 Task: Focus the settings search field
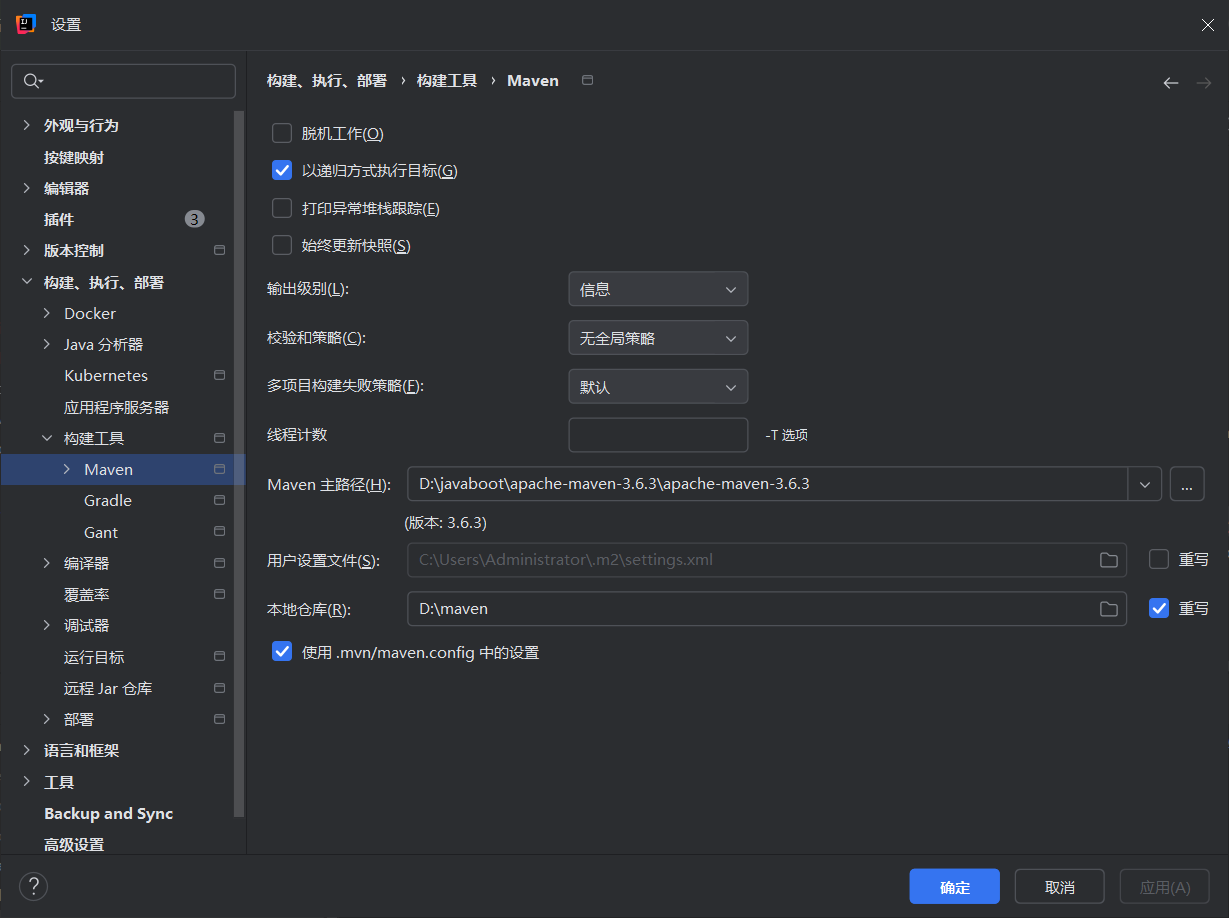(x=123, y=81)
